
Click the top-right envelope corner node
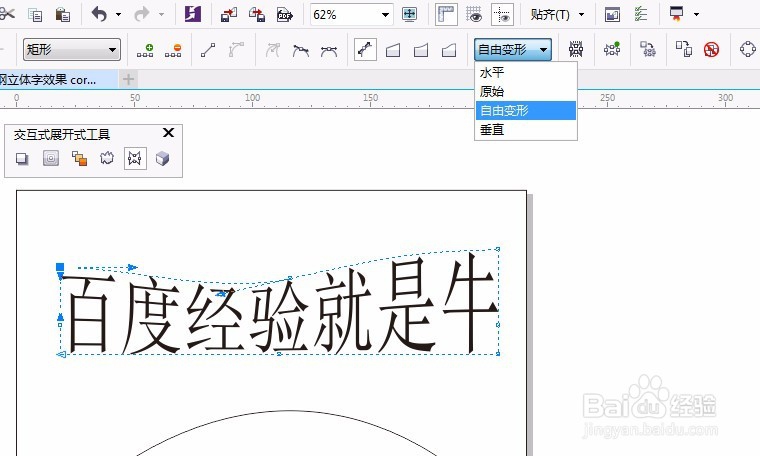(x=498, y=249)
